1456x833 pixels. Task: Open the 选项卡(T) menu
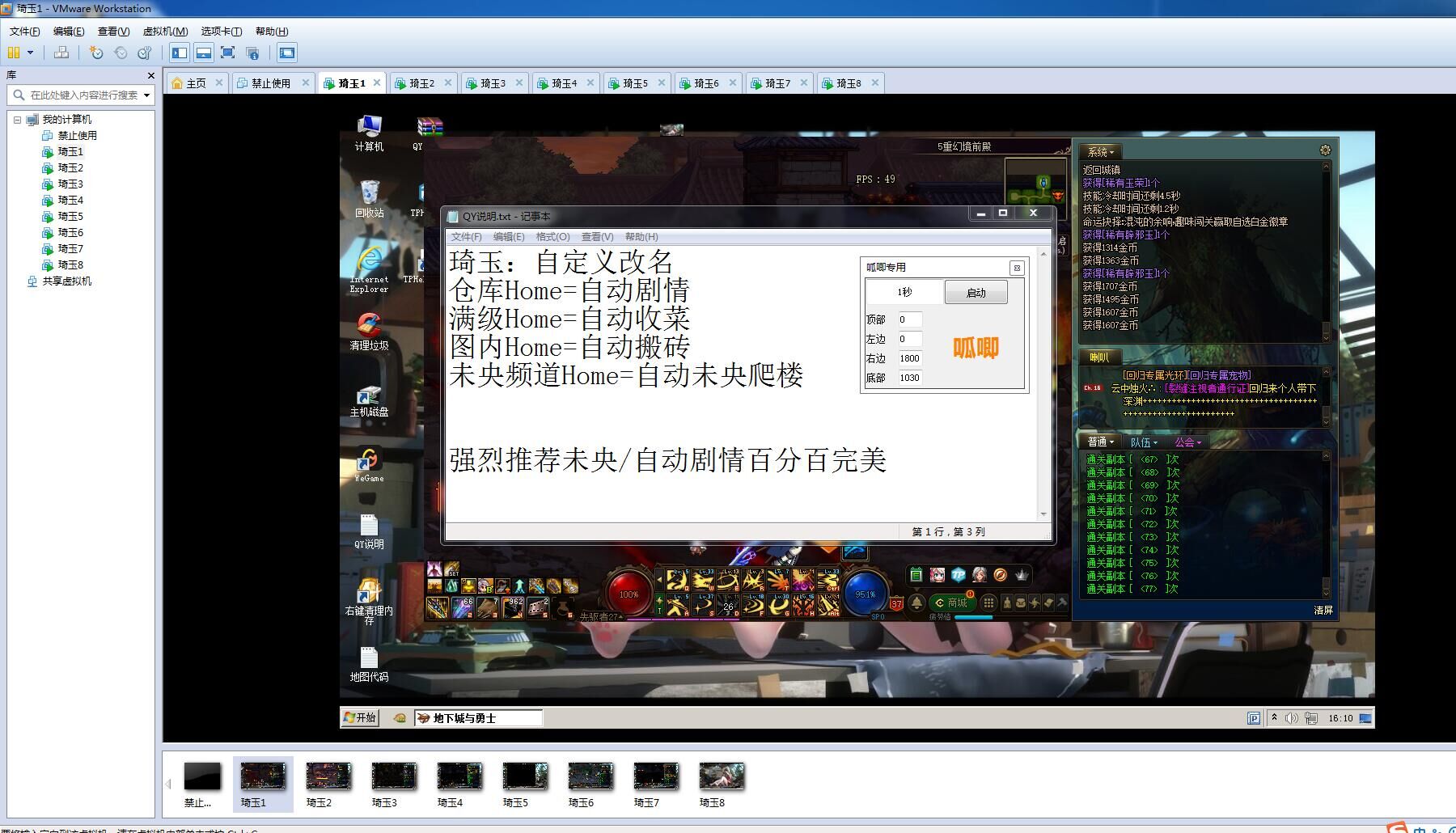click(222, 31)
